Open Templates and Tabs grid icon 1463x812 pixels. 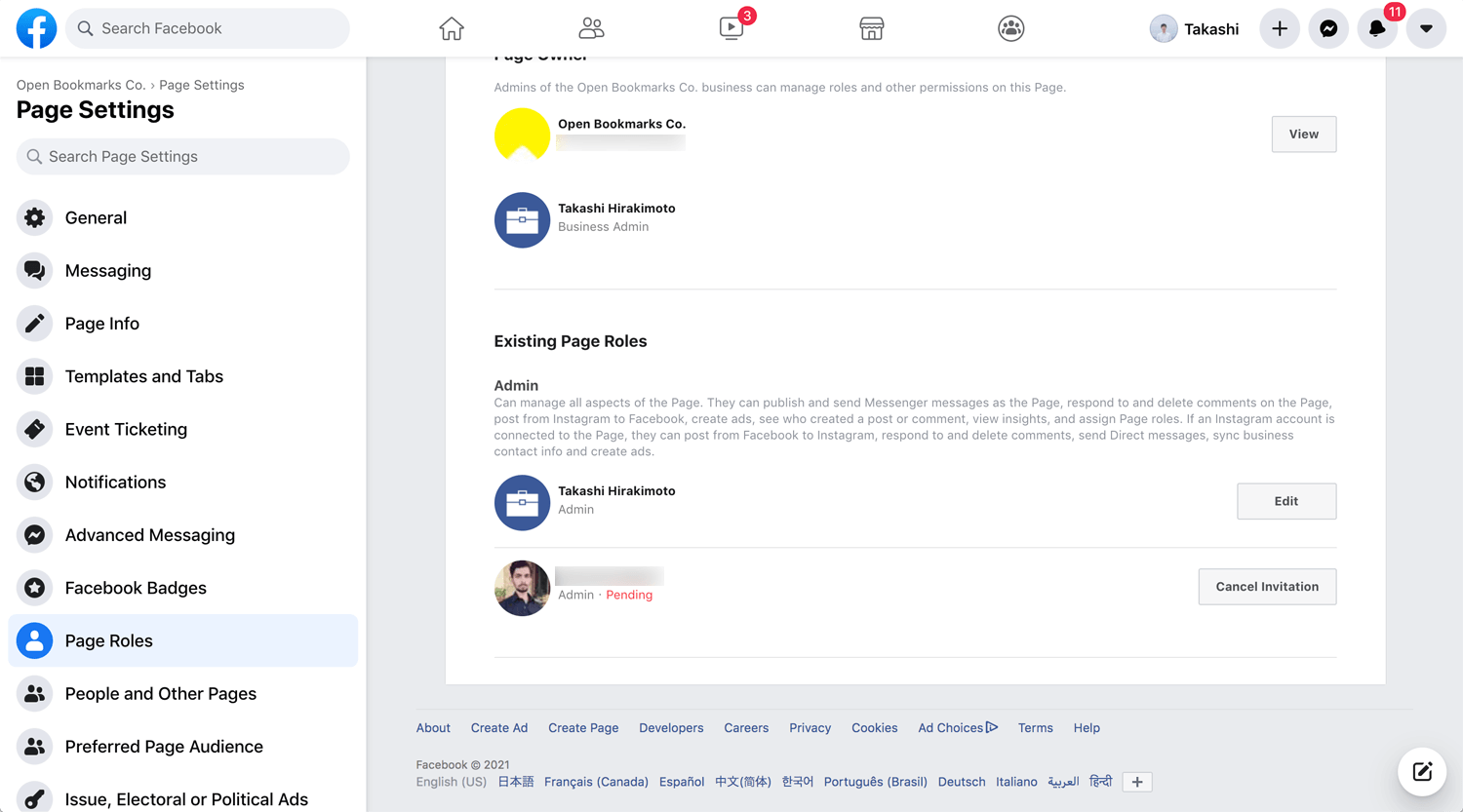34,376
